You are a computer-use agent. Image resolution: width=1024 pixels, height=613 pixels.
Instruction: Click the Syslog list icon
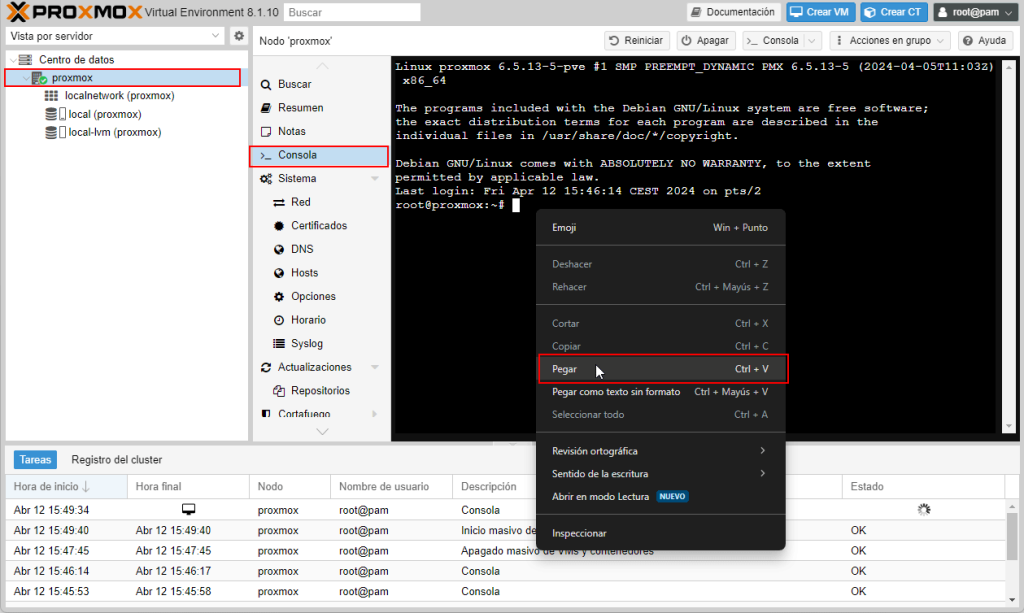pos(279,343)
